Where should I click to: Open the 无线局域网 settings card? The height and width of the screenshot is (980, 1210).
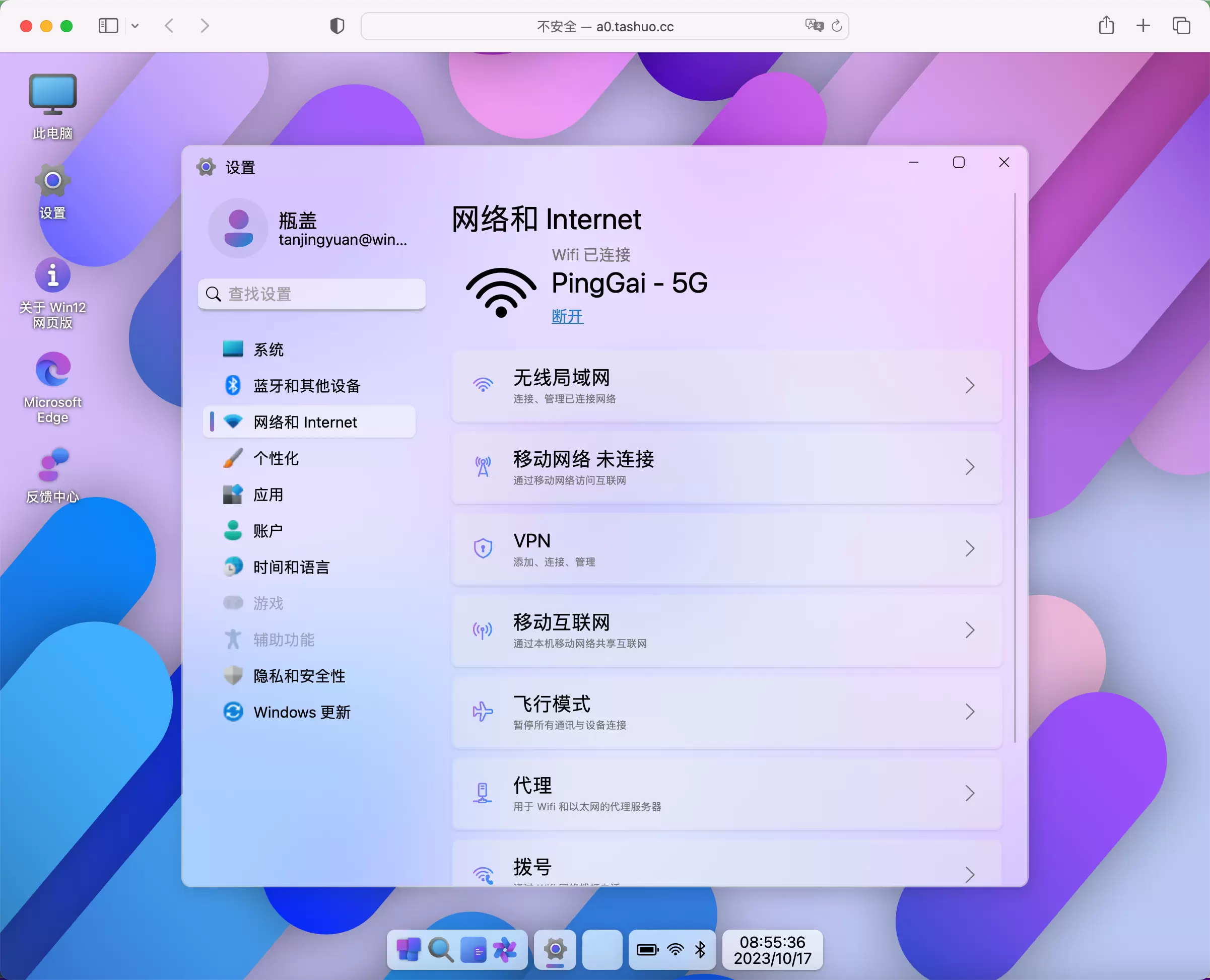click(727, 386)
